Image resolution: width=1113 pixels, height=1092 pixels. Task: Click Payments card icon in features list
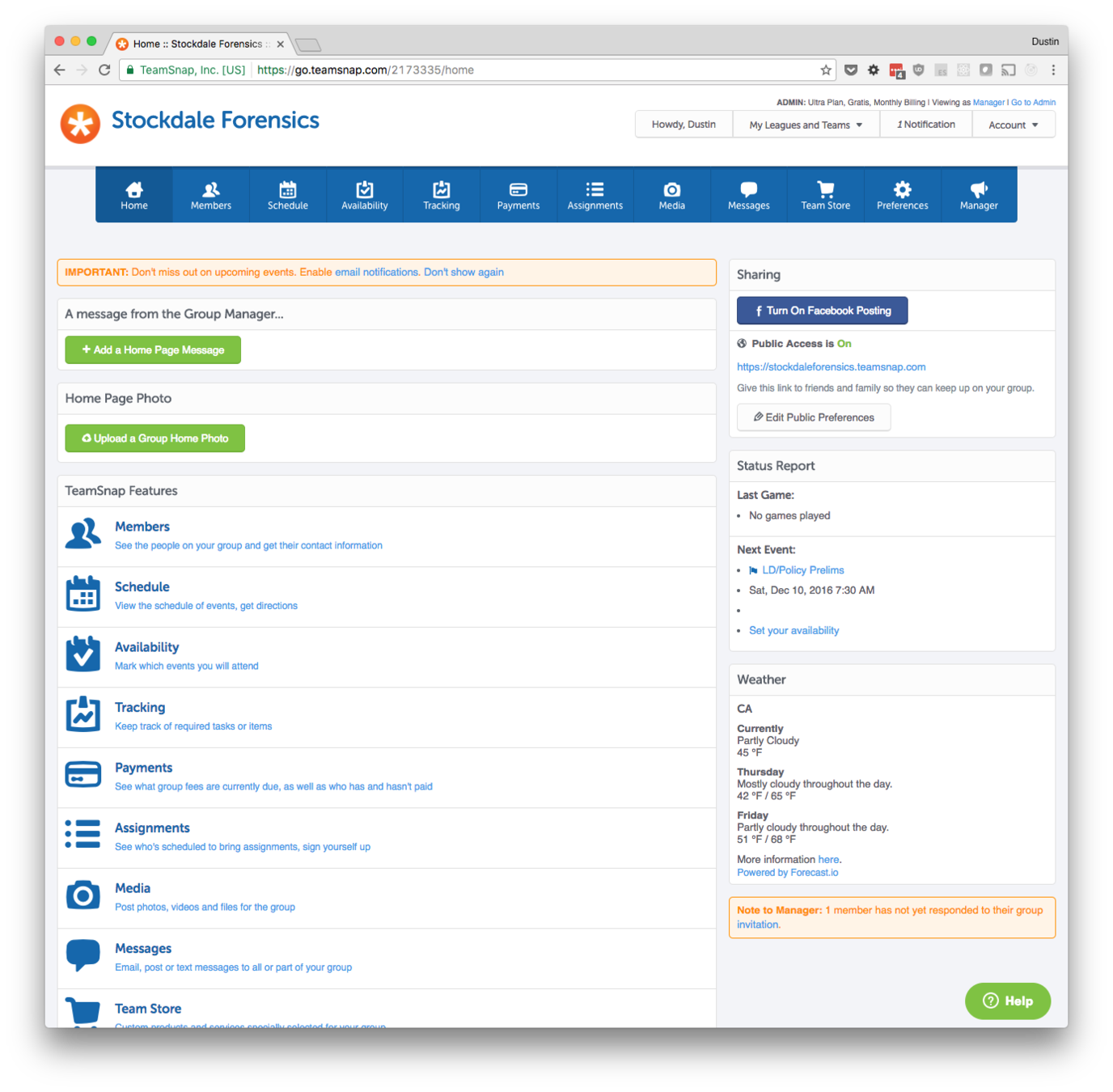83,774
